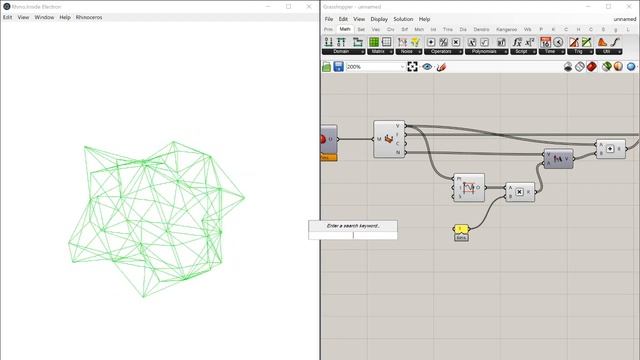
Task: Toggle preview off mode icon
Action: pos(568,67)
